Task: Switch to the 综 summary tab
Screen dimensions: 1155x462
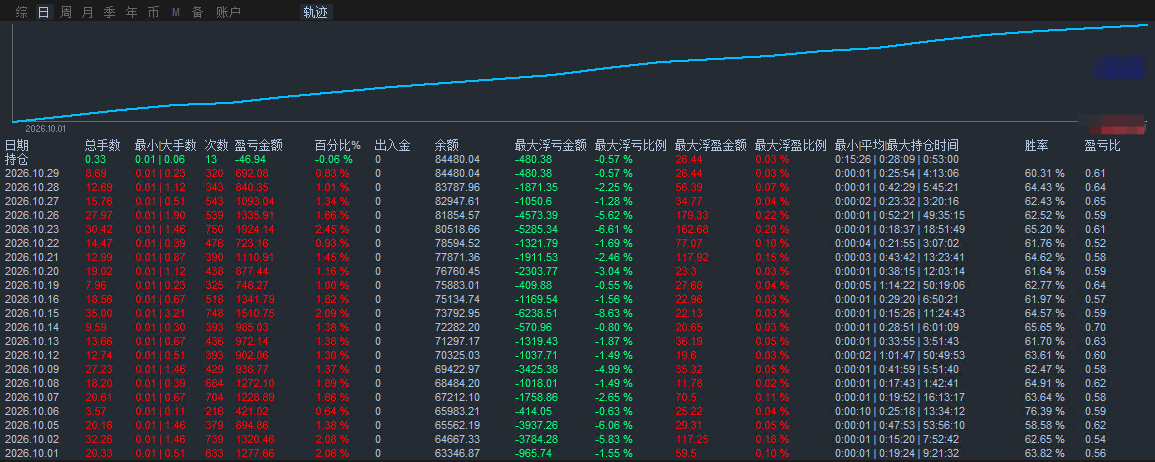Action: click(22, 12)
